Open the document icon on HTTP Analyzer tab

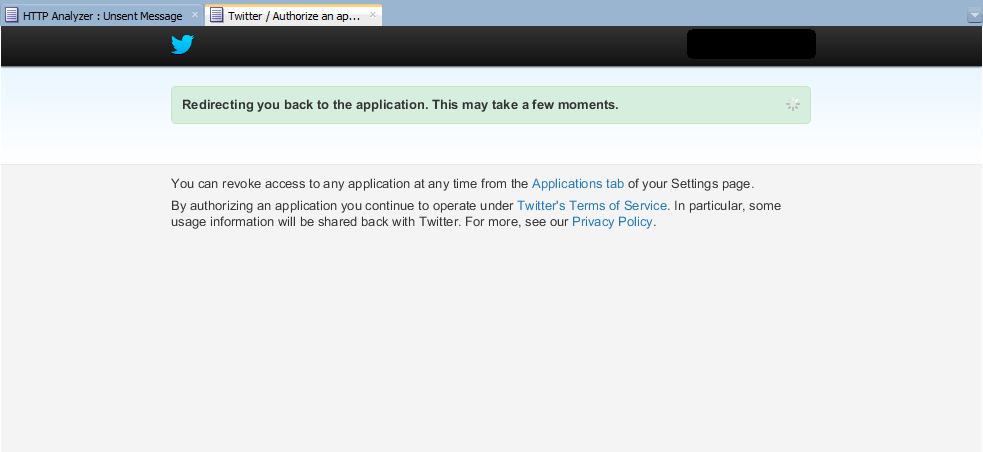click(11, 15)
